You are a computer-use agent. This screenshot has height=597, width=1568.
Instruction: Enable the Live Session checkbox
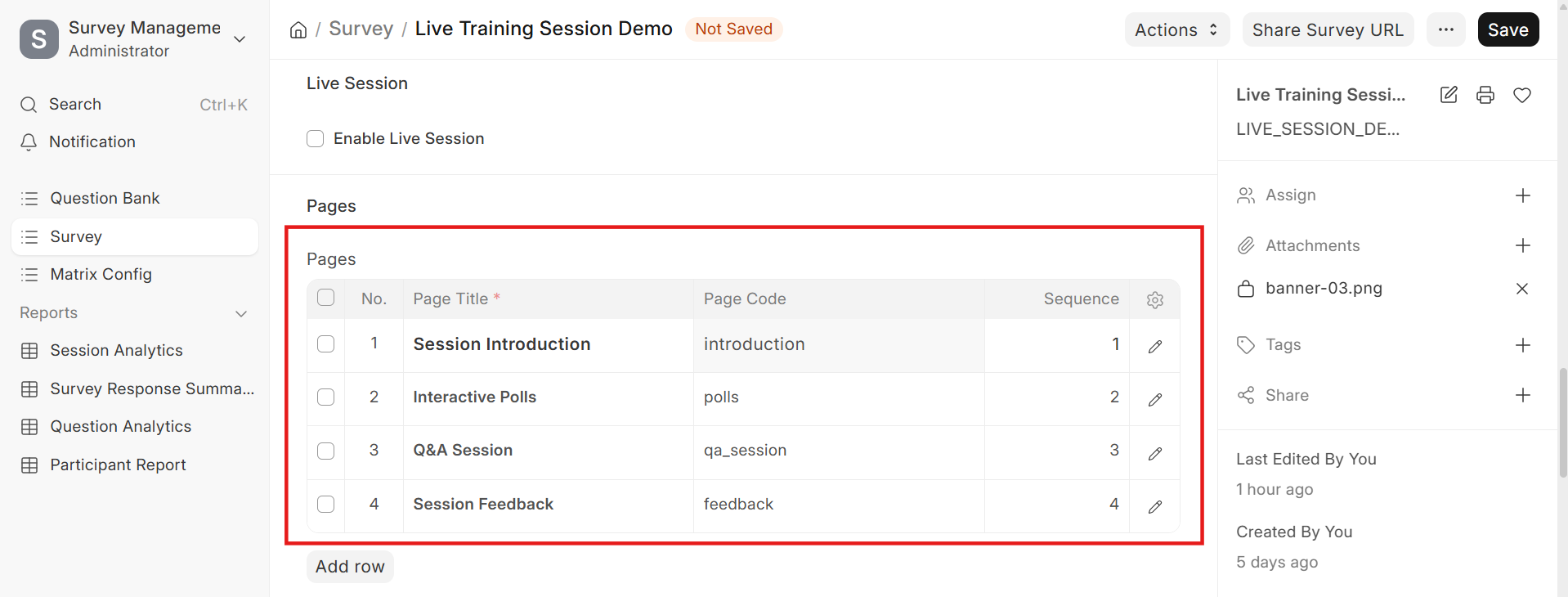315,138
